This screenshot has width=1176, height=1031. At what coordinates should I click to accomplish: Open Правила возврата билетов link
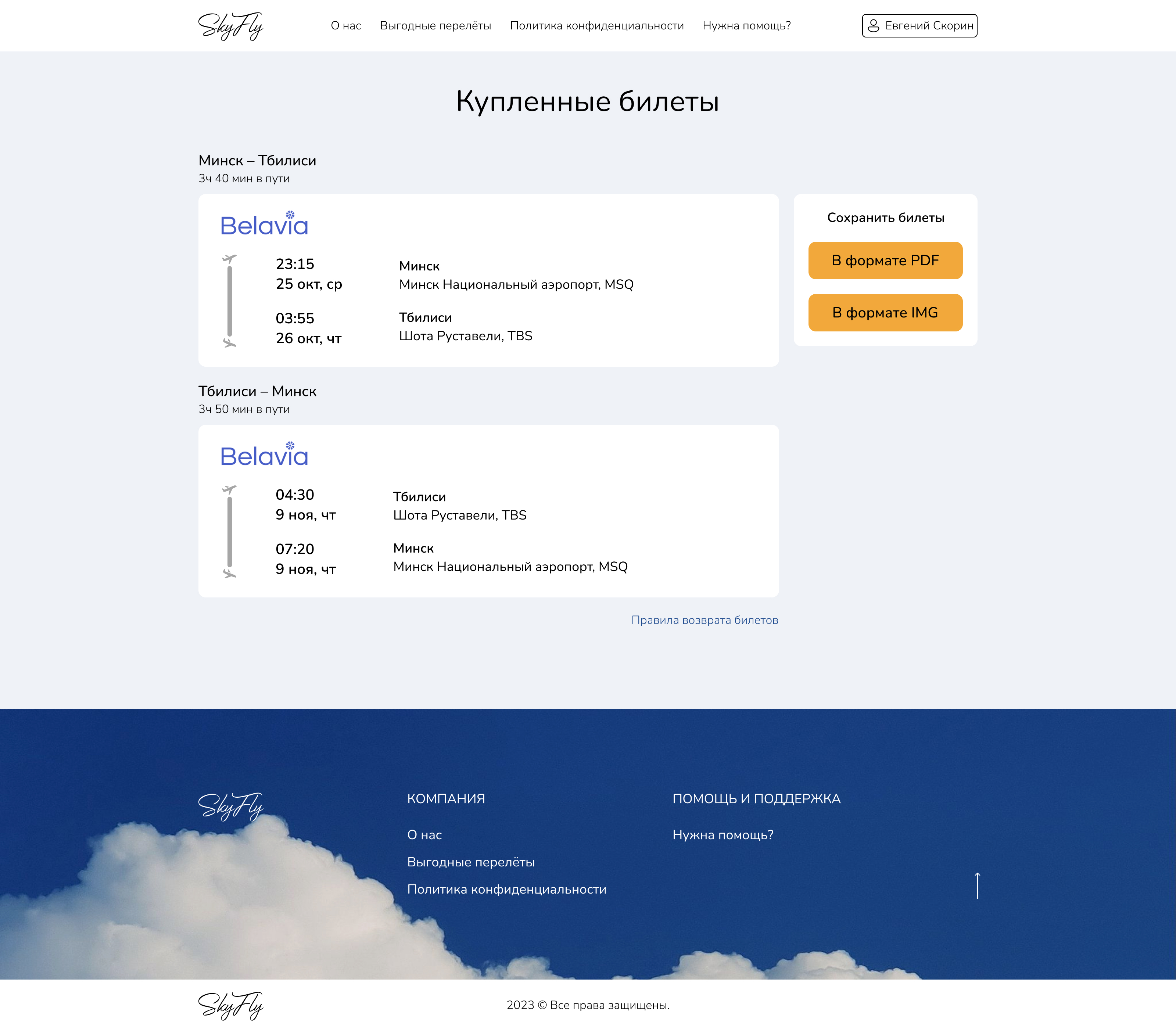pyautogui.click(x=704, y=620)
